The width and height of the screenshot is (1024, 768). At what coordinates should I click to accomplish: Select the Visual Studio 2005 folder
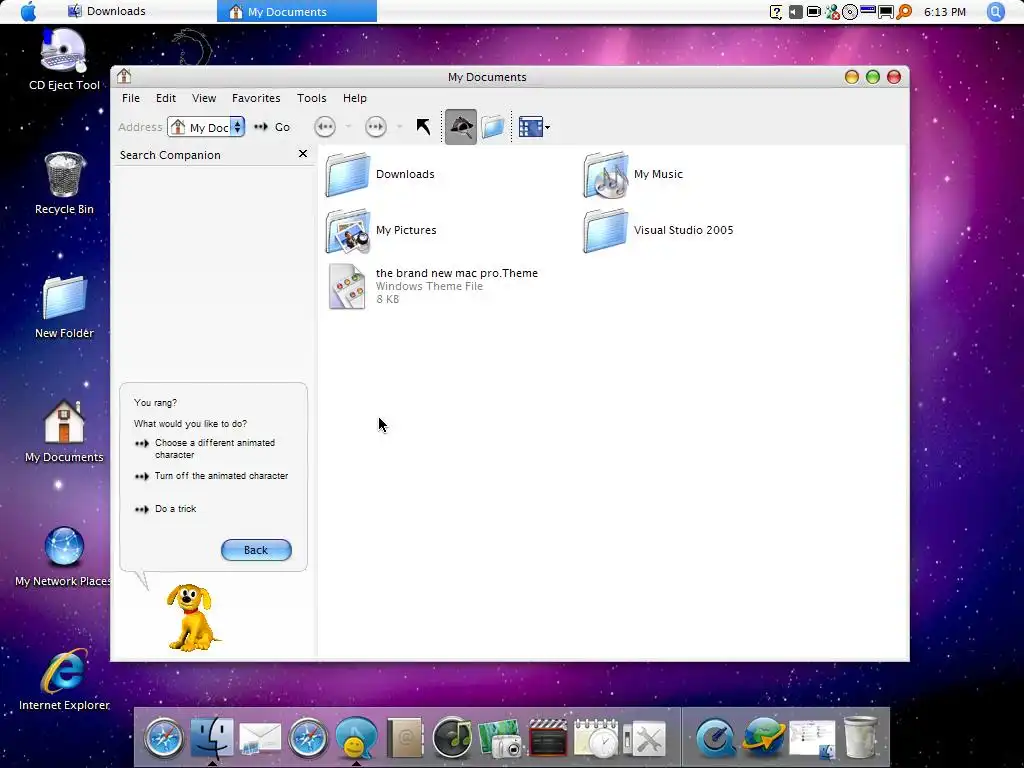[658, 231]
